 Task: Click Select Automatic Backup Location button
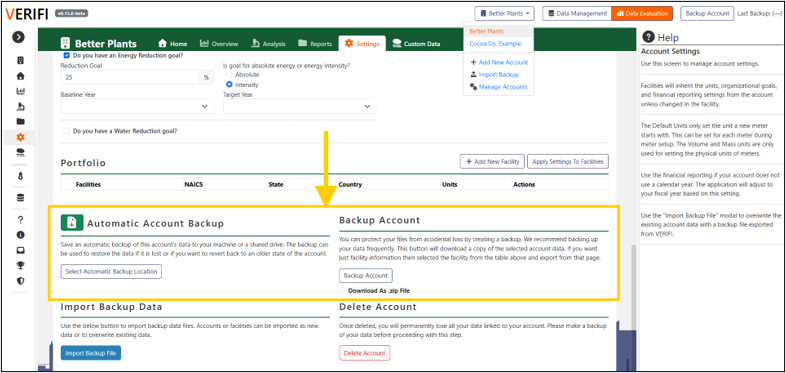(x=111, y=271)
